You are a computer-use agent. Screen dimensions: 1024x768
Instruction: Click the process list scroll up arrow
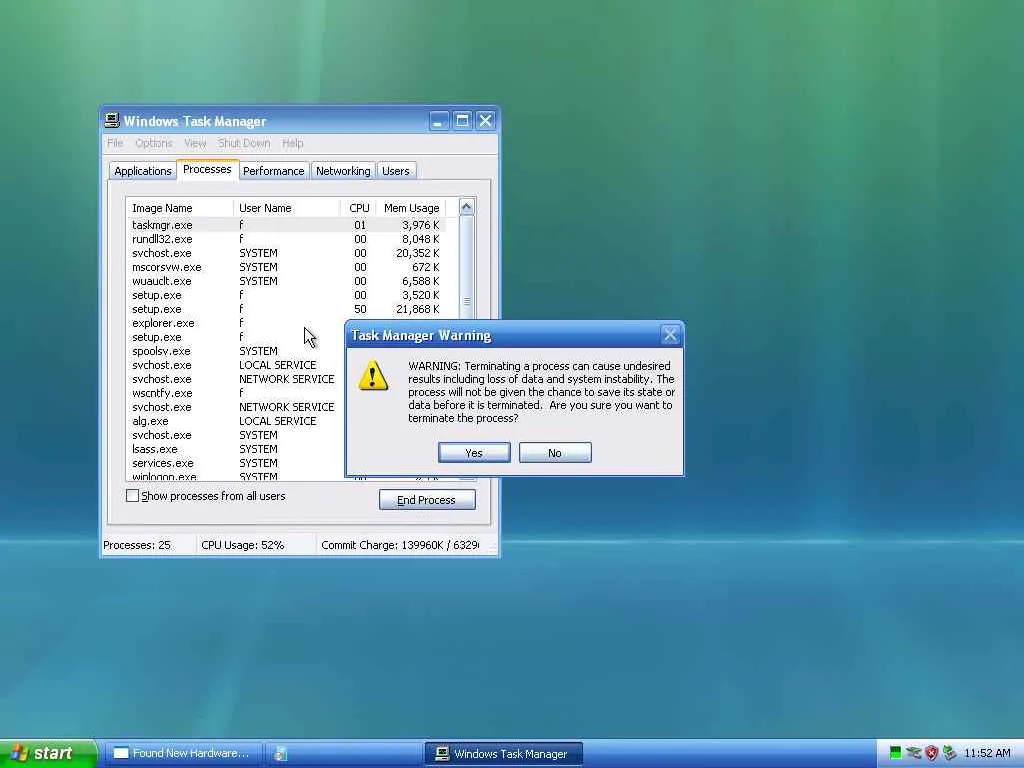point(466,207)
